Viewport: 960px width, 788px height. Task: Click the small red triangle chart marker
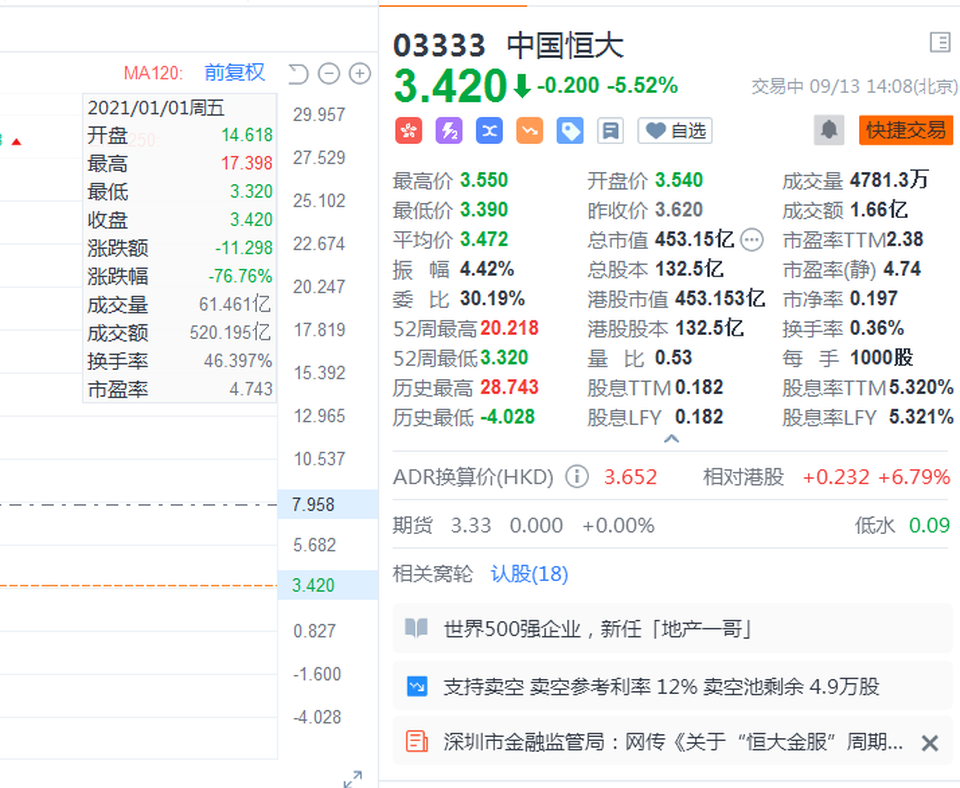point(17,142)
